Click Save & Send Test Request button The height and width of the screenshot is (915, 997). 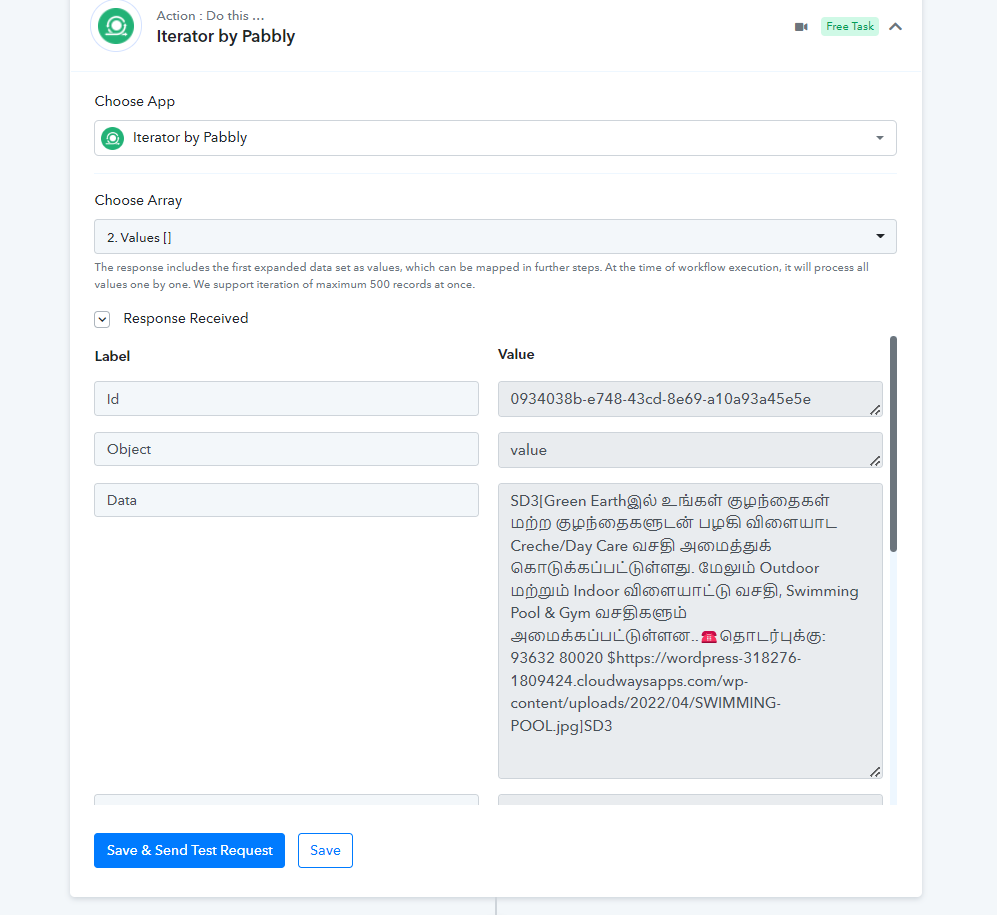click(189, 850)
